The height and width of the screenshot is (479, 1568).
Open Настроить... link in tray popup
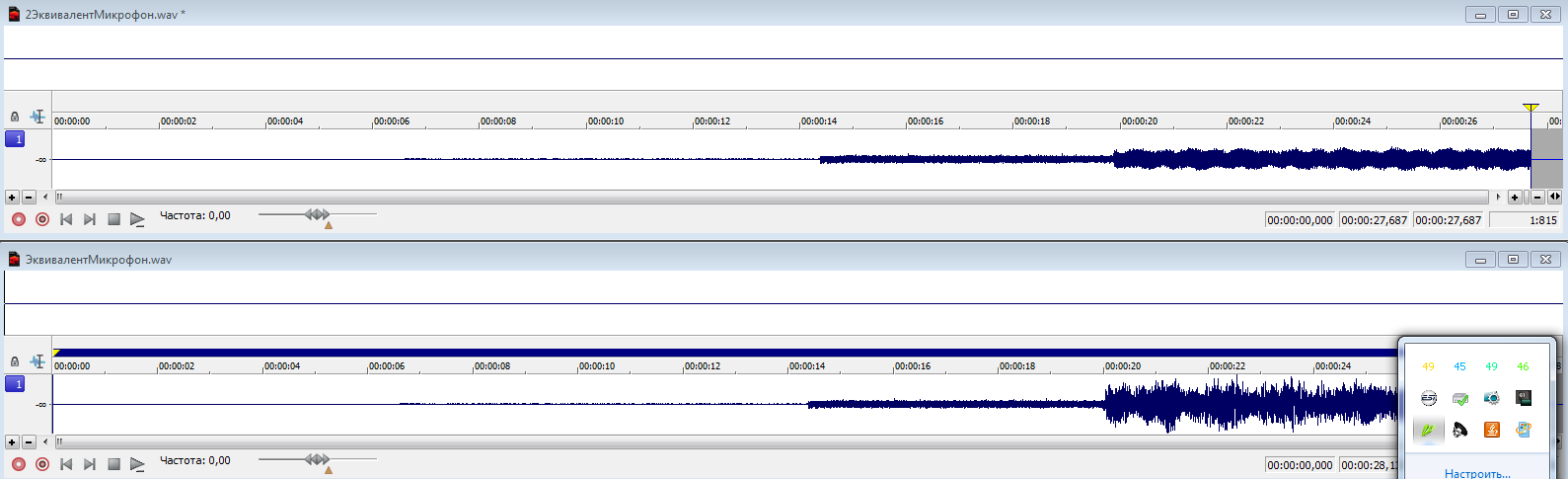coord(1477,474)
